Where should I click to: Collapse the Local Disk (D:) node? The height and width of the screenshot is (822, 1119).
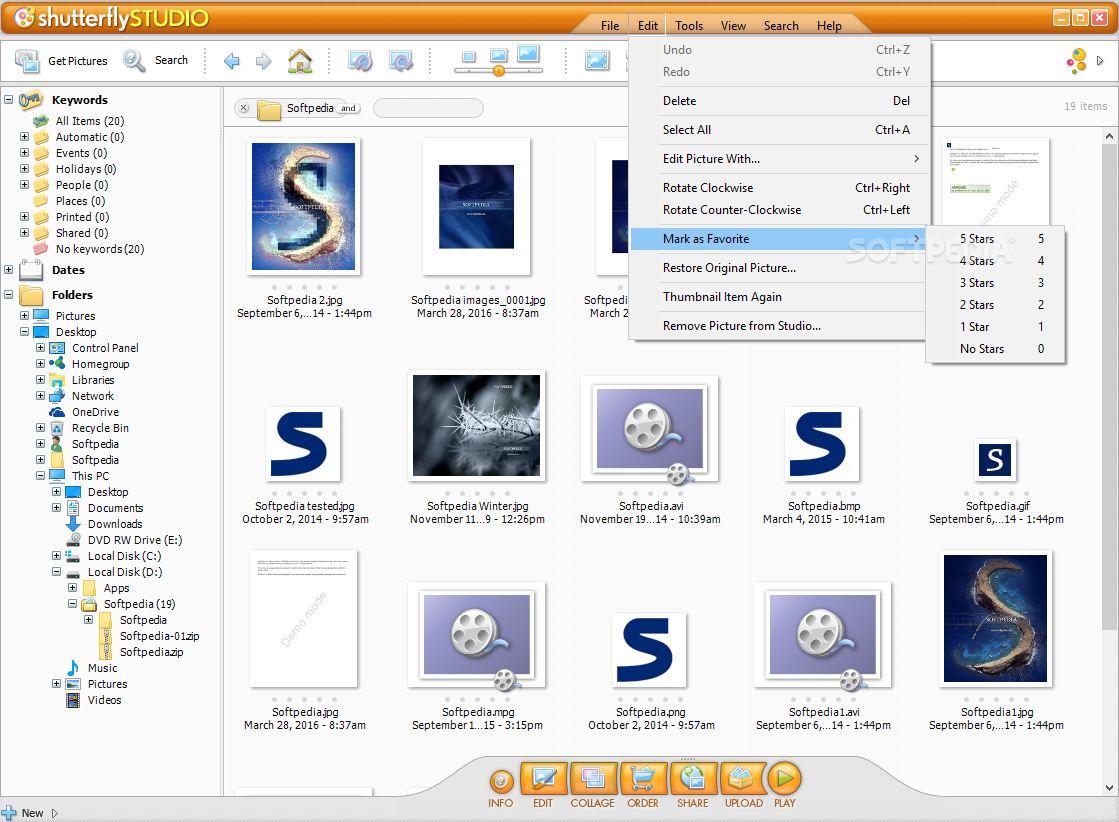tap(56, 572)
